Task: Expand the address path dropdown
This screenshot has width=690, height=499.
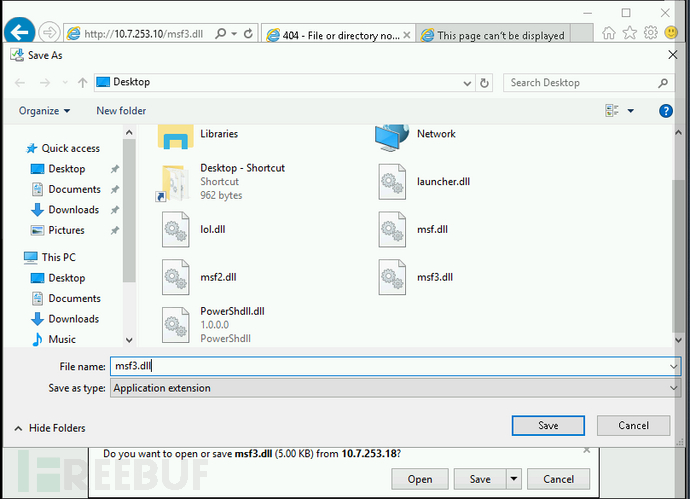Action: [467, 83]
